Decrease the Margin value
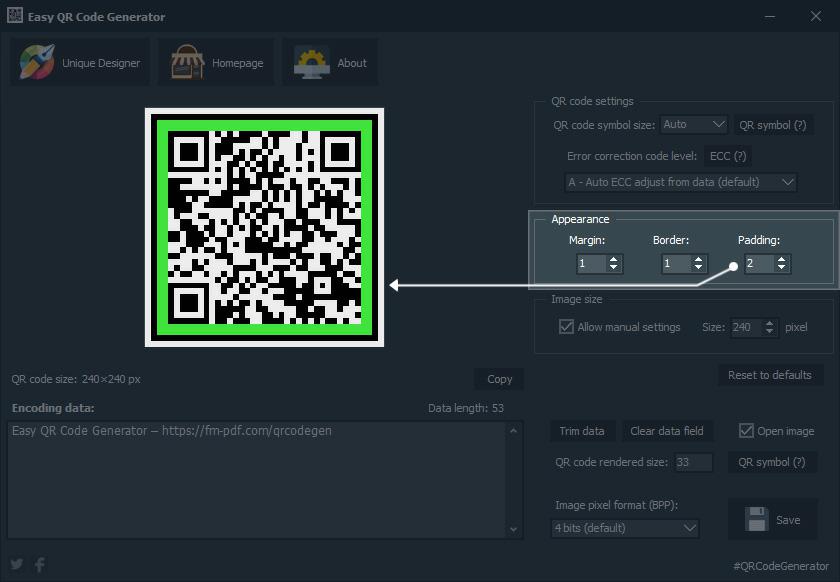840x582 pixels. click(x=613, y=267)
